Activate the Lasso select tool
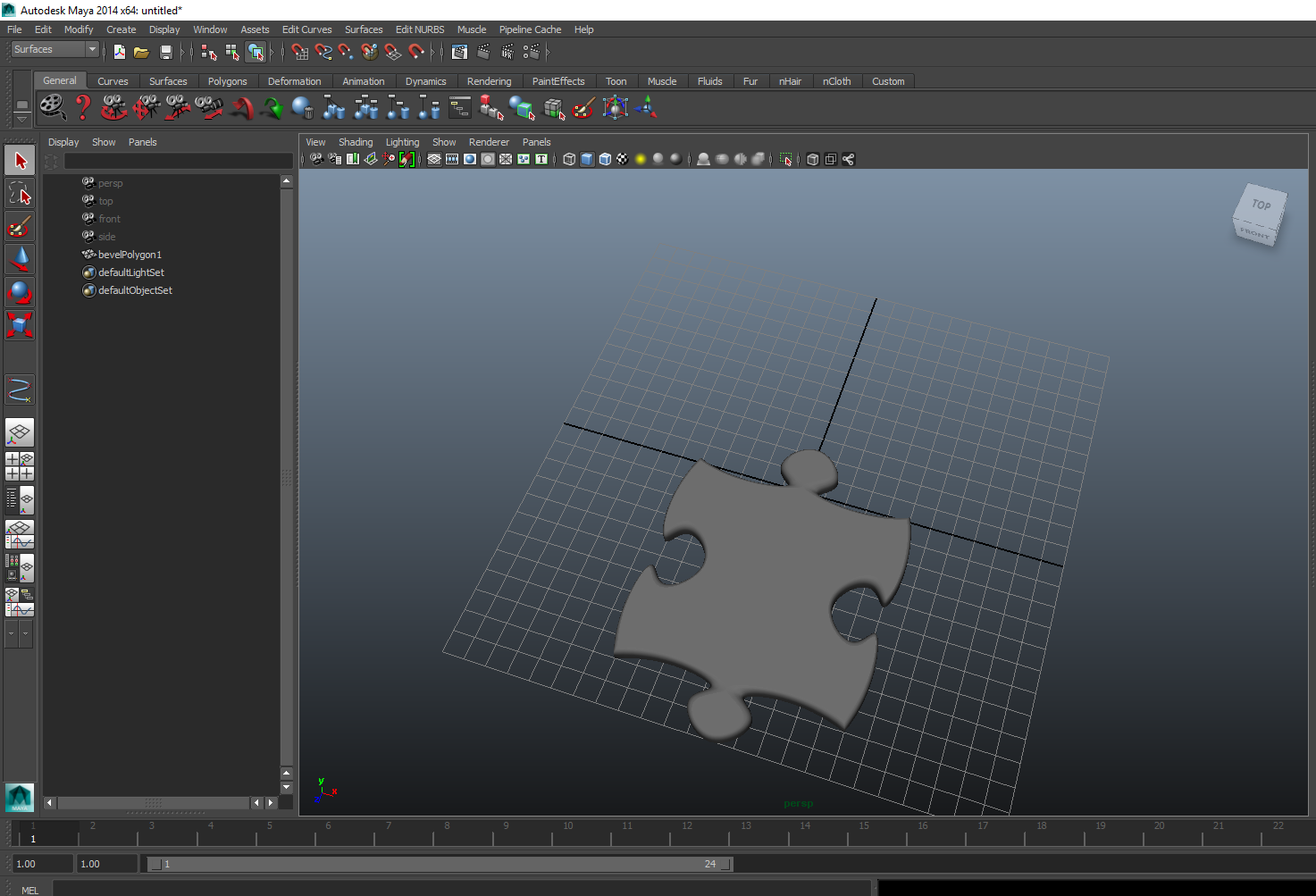Viewport: 1316px width, 896px height. click(x=20, y=194)
